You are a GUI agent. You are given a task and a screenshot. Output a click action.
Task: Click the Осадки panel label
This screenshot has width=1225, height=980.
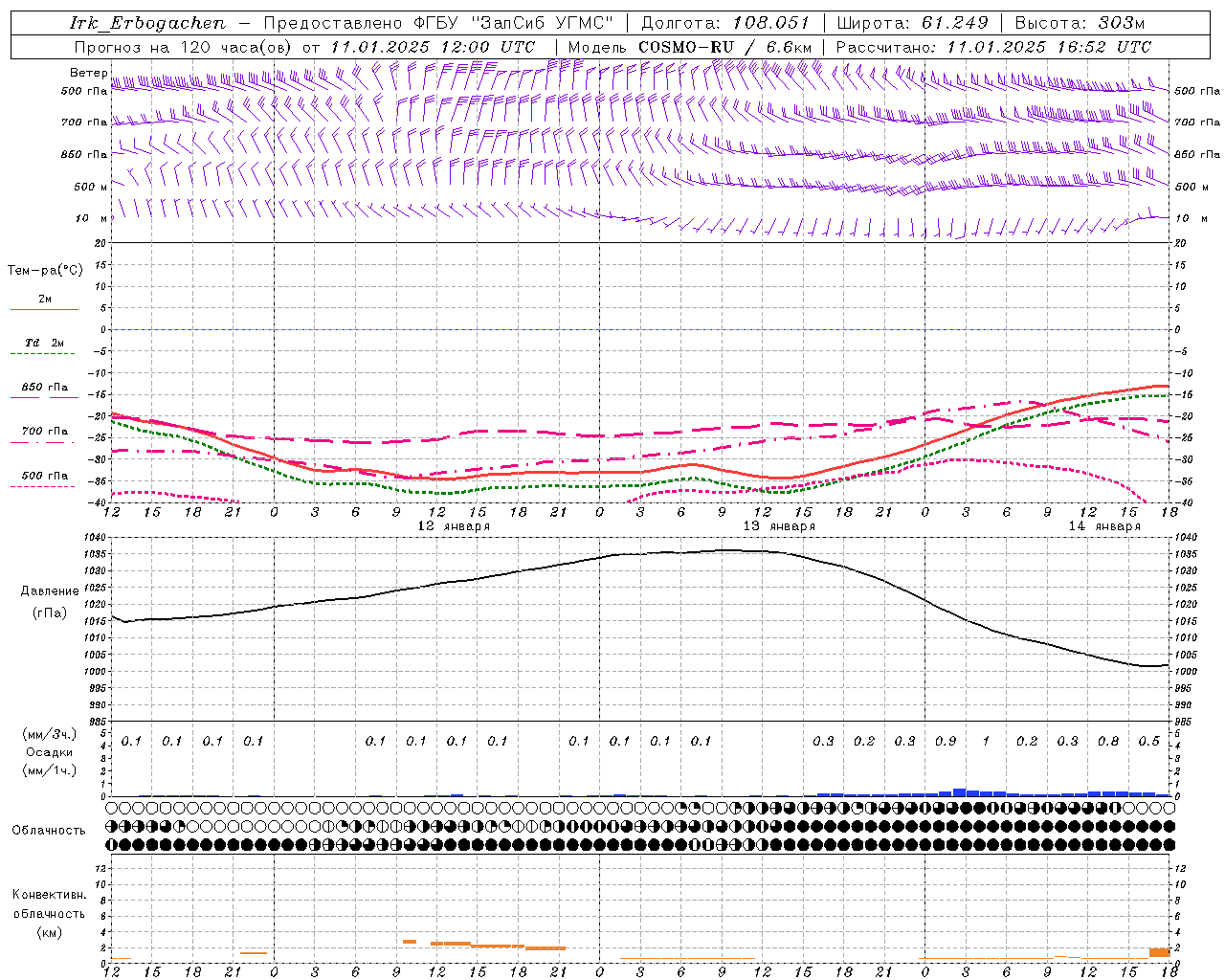pyautogui.click(x=50, y=752)
